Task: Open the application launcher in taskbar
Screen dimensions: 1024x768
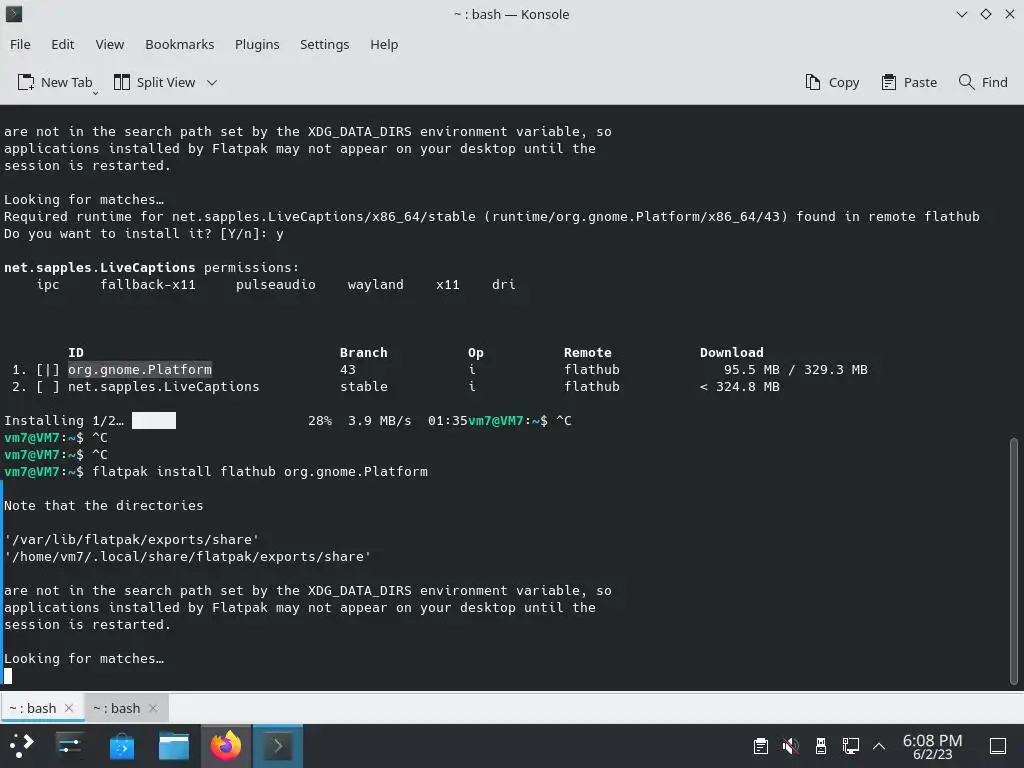Action: pyautogui.click(x=21, y=745)
